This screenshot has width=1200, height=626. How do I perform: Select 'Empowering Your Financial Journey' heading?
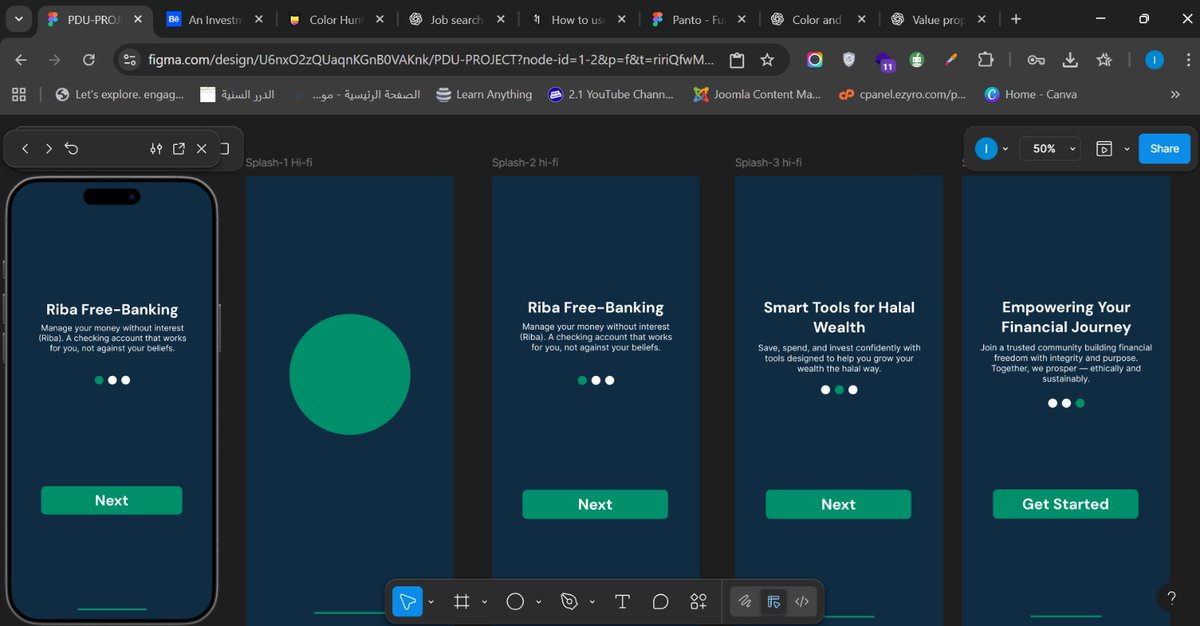[x=1066, y=317]
